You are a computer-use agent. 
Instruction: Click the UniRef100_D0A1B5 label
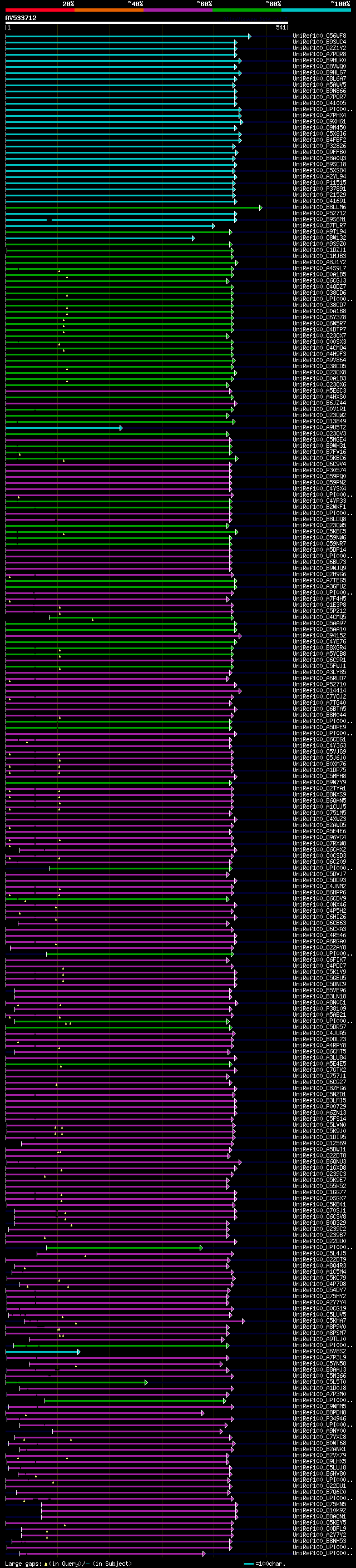click(x=319, y=275)
